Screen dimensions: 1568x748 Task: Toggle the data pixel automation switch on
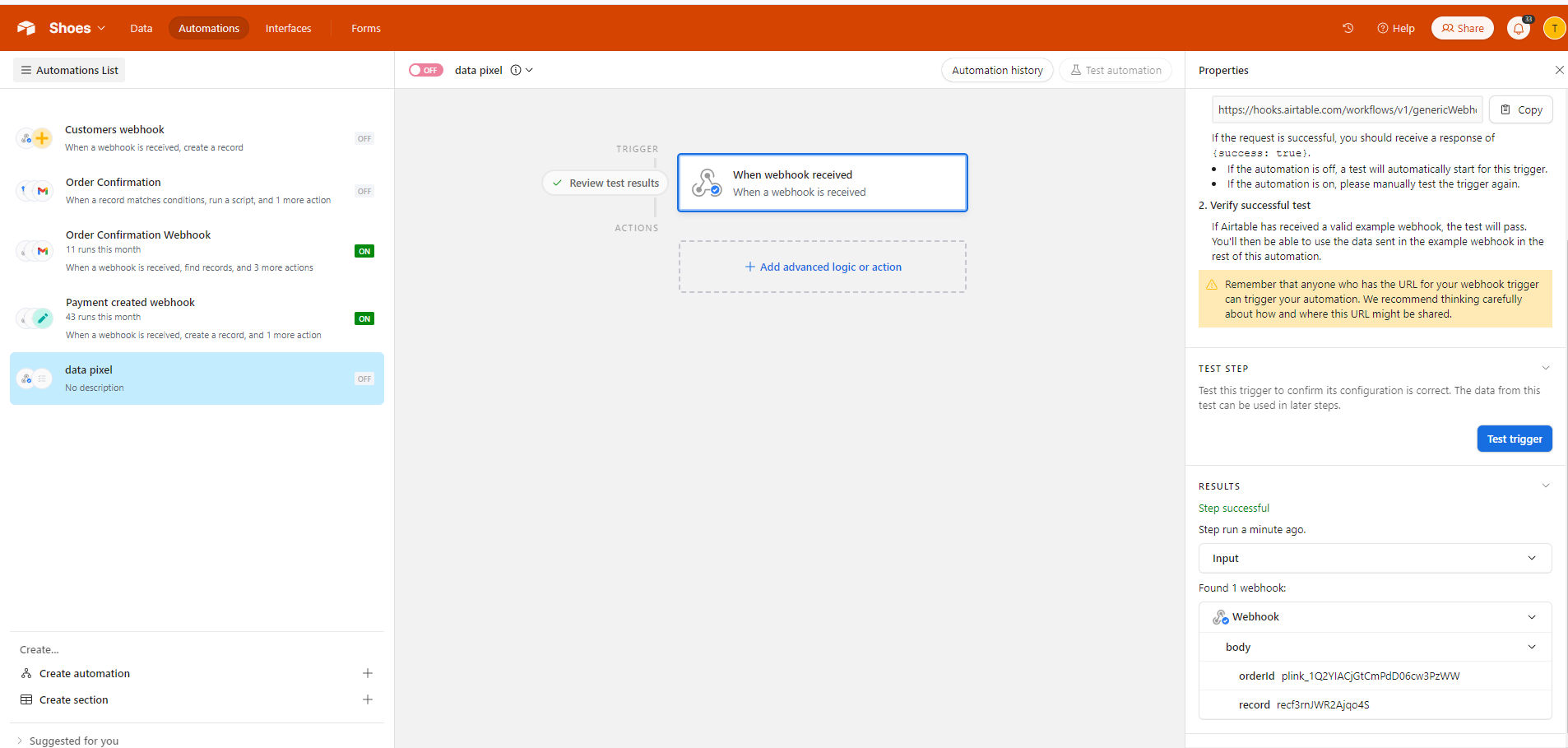coord(426,70)
